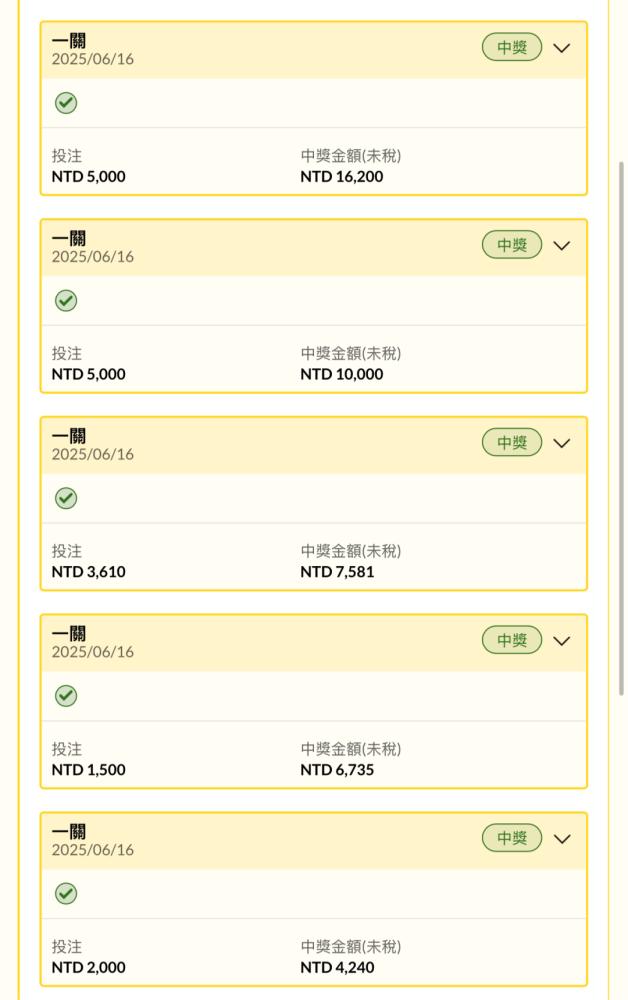
Task: Click the vertical scrollbar on the right
Action: [x=622, y=429]
